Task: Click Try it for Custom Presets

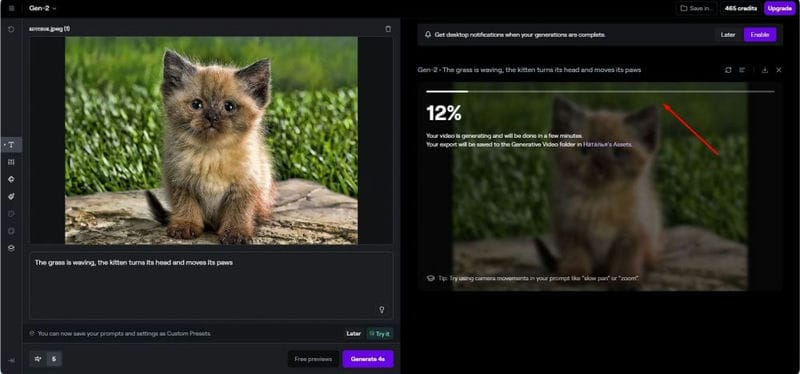Action: click(x=380, y=334)
